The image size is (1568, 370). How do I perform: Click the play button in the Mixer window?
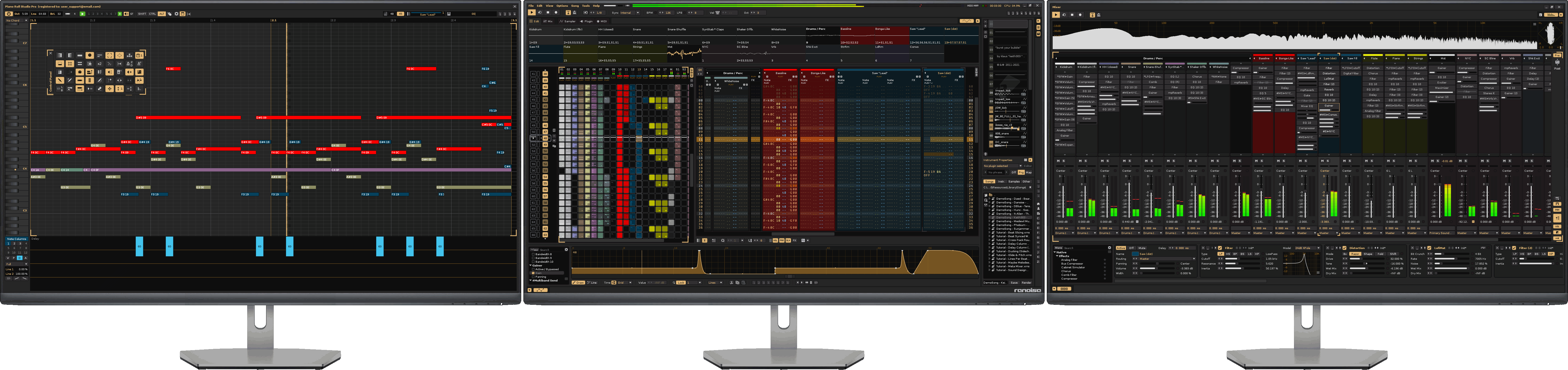(1056, 14)
